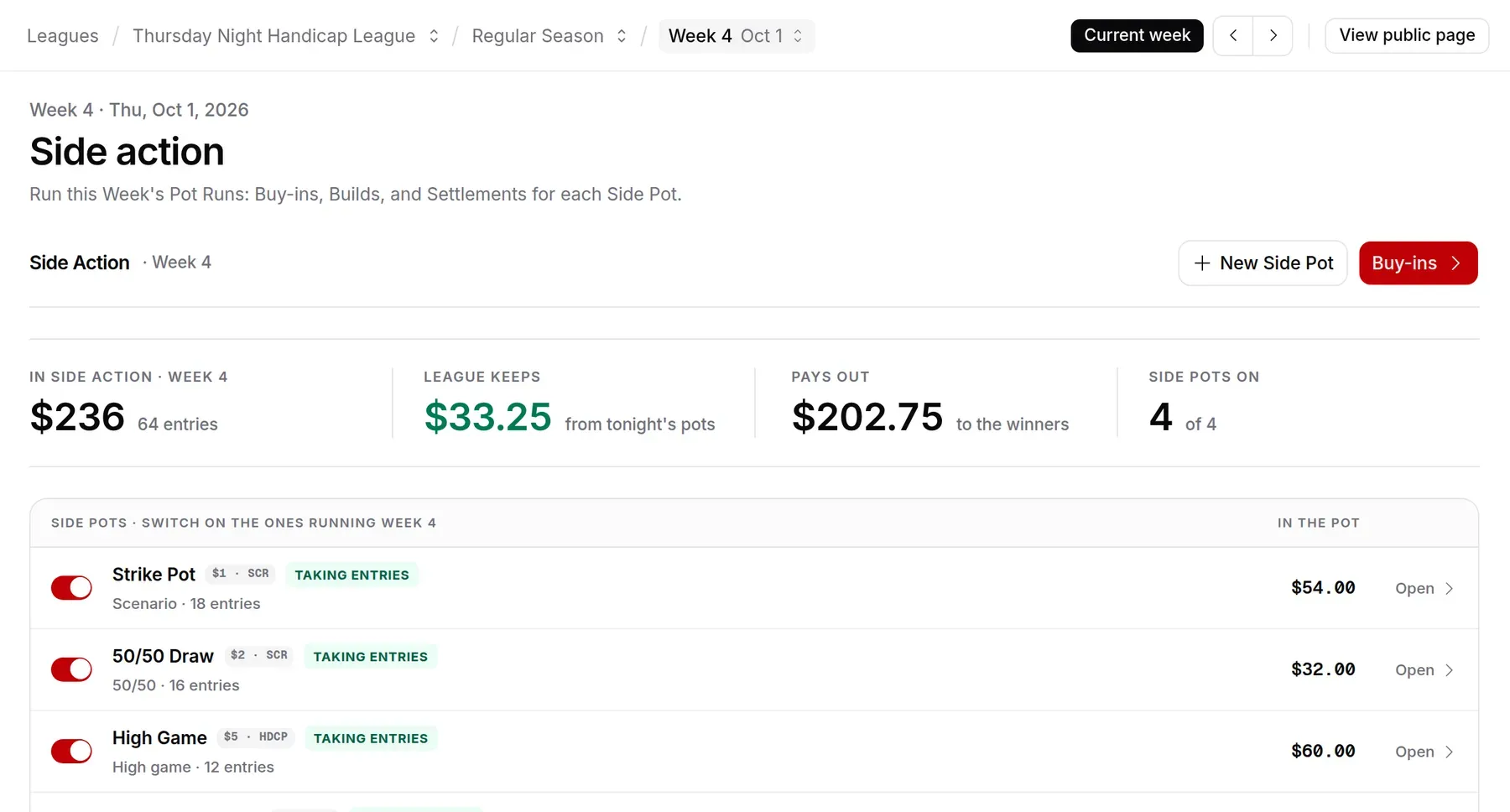This screenshot has width=1510, height=812.
Task: Click the Side action page heading
Action: [128, 152]
